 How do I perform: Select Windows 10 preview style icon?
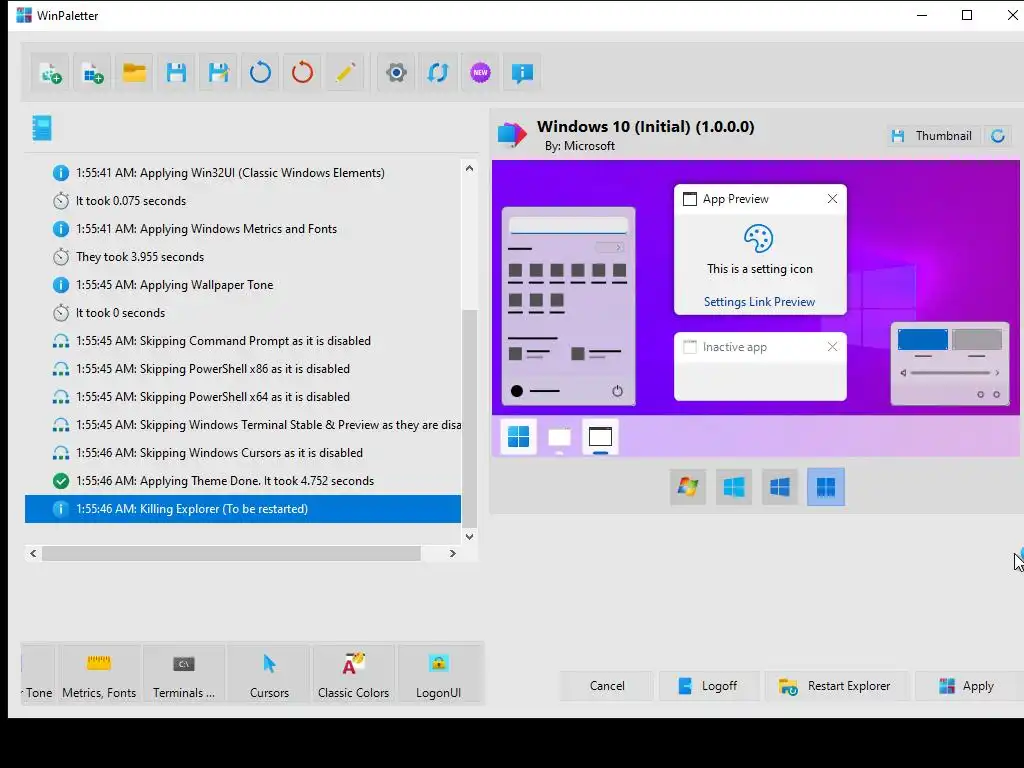point(780,487)
